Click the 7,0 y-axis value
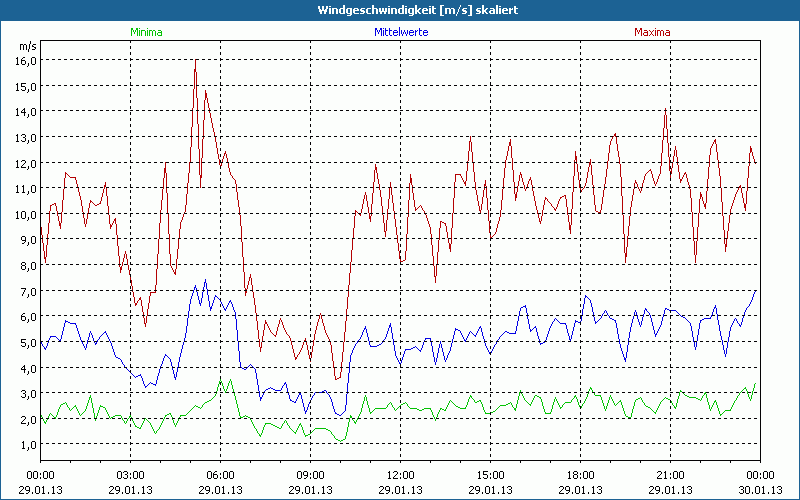 pyautogui.click(x=29, y=291)
